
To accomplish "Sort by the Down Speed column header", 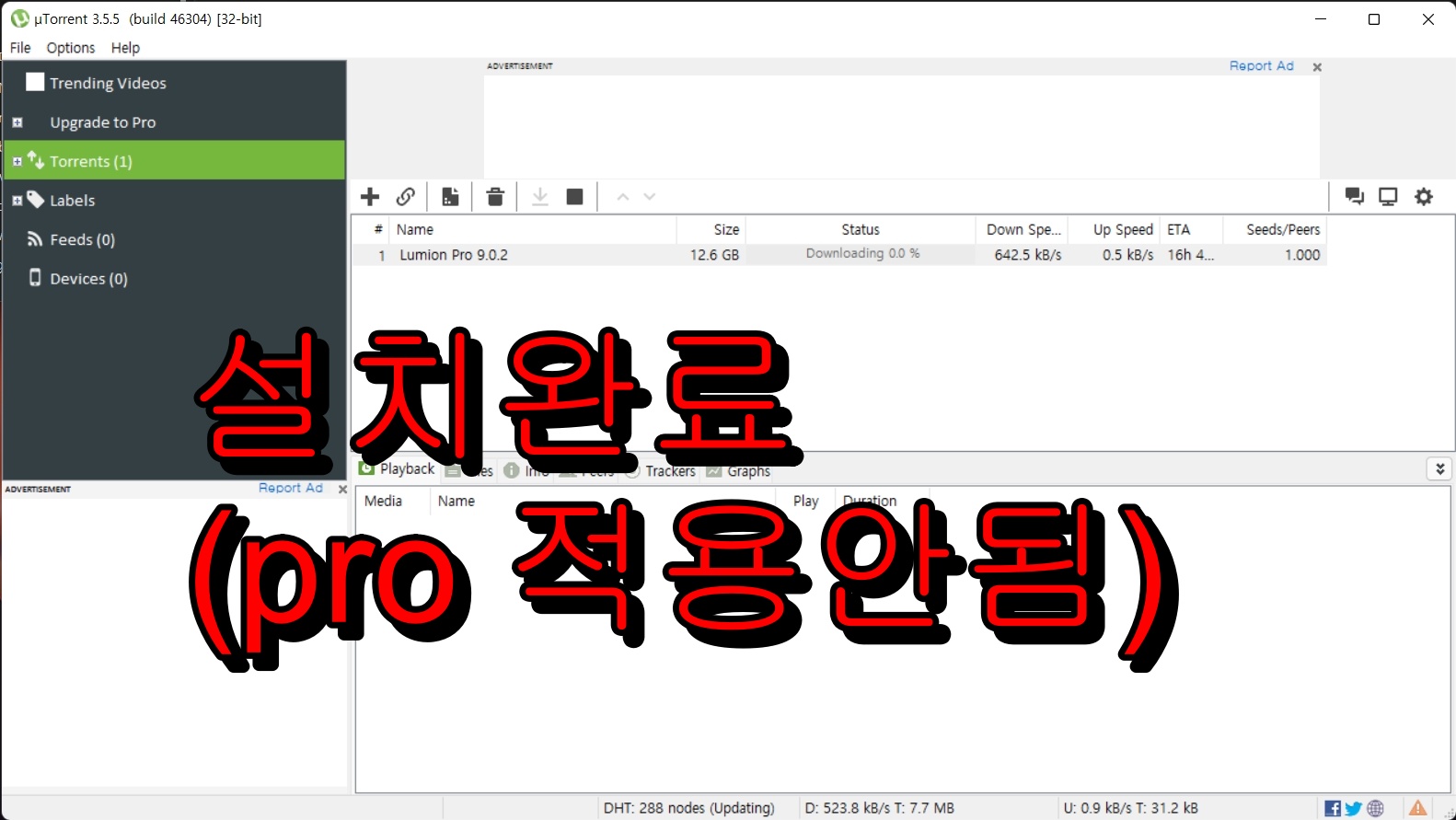I will coord(1023,229).
